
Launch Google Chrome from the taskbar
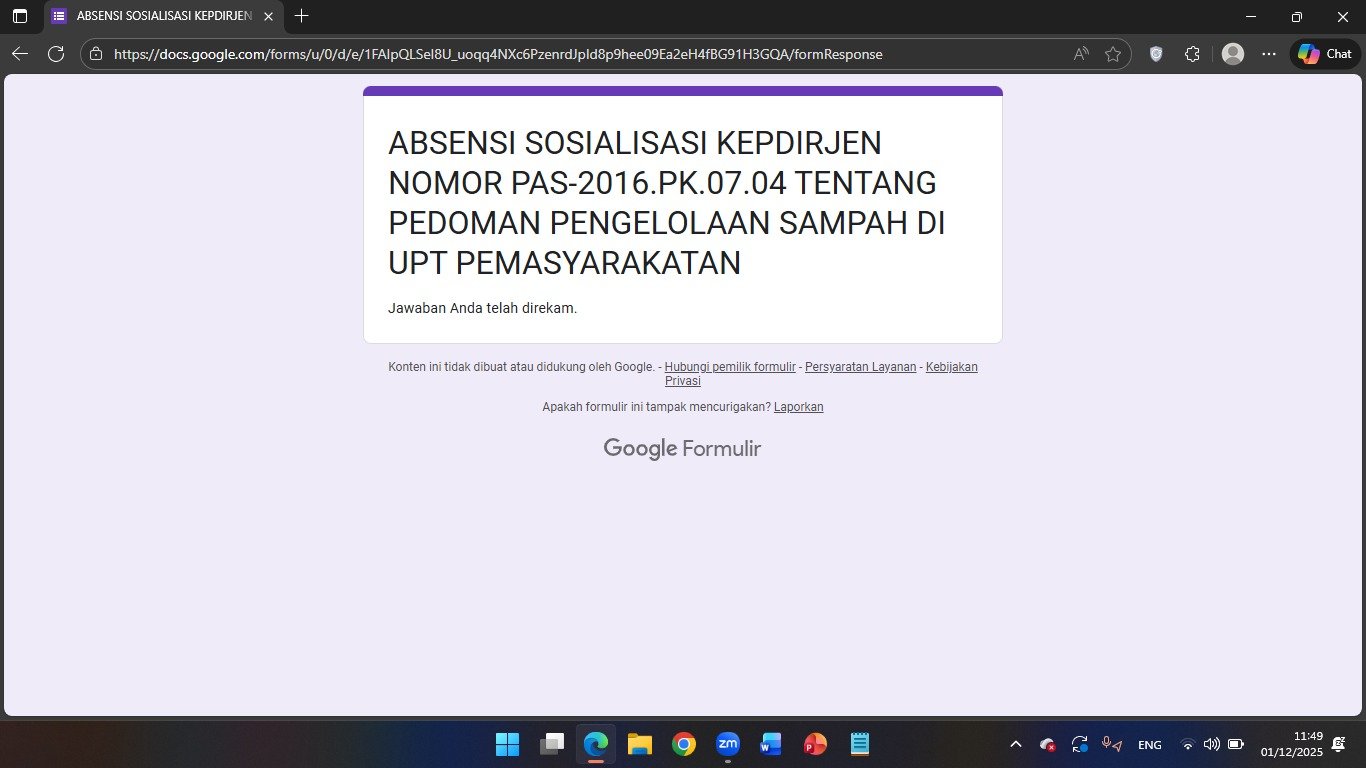(684, 744)
